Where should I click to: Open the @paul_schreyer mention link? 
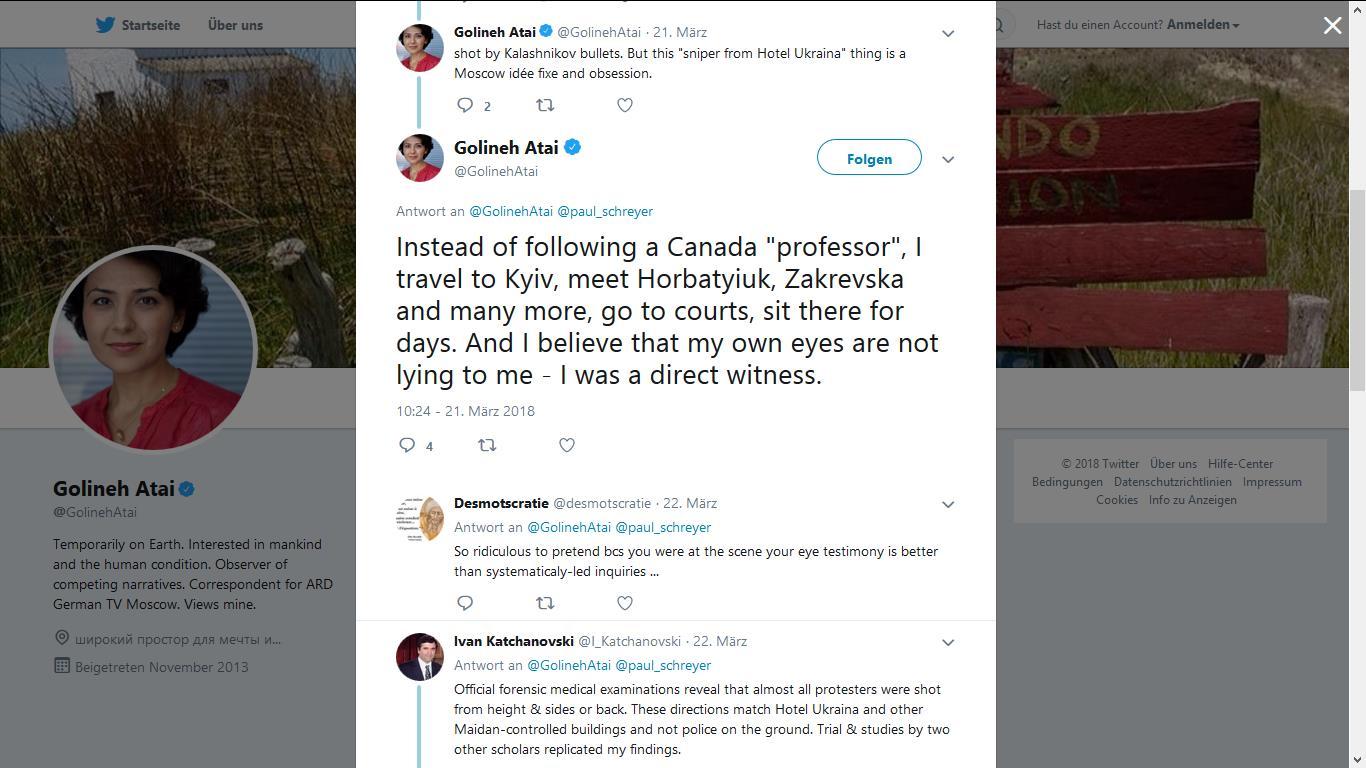pyautogui.click(x=605, y=211)
